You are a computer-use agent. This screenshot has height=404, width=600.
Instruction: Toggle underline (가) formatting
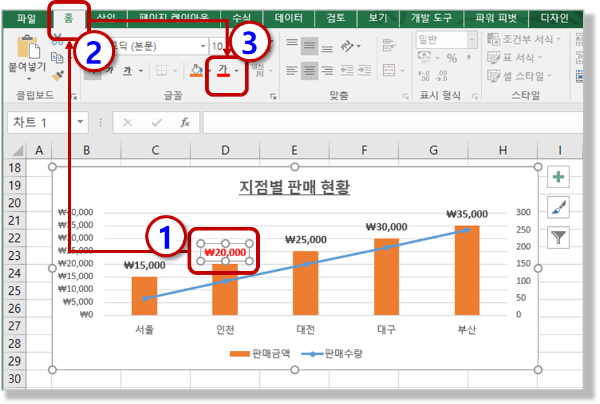[127, 71]
